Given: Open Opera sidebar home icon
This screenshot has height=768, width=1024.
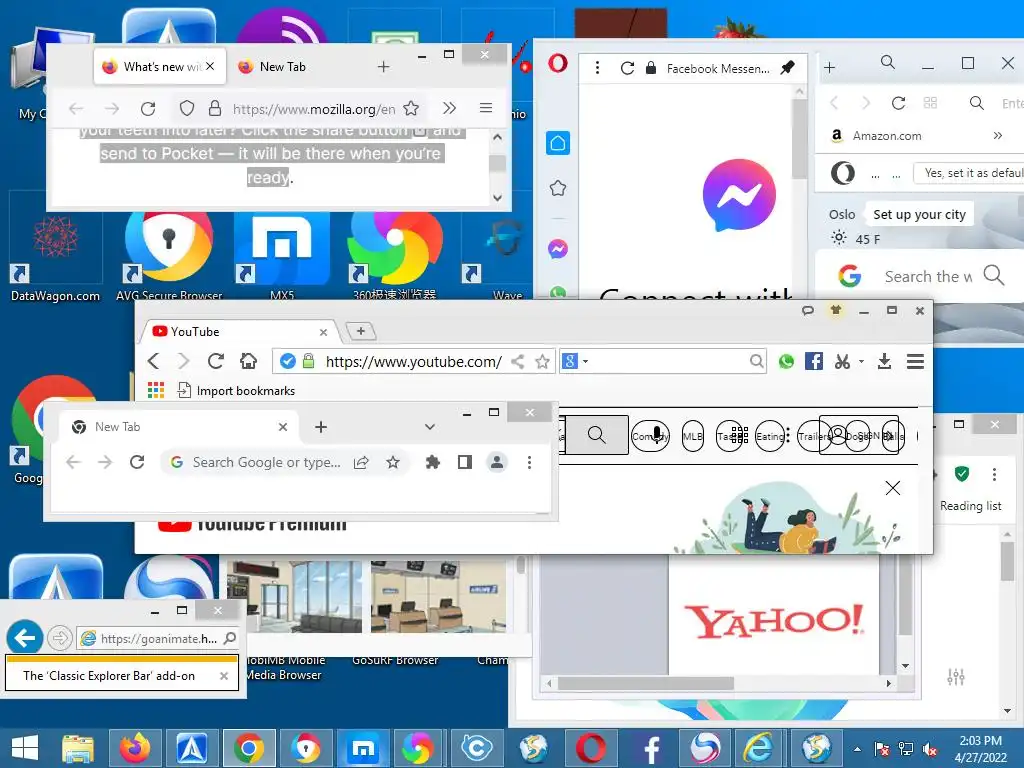Looking at the screenshot, I should pos(558,143).
